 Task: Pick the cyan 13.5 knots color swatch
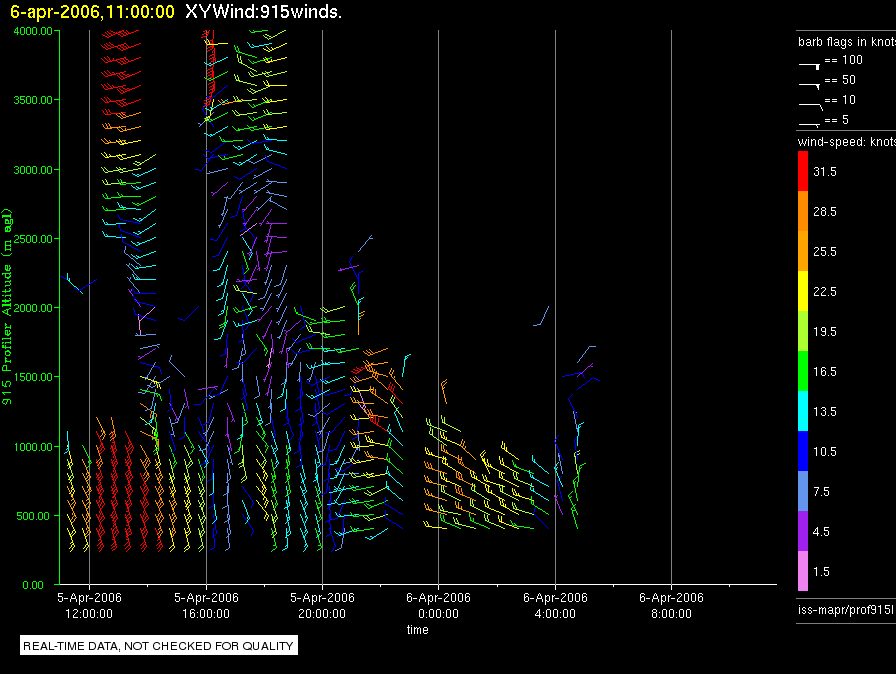(802, 411)
